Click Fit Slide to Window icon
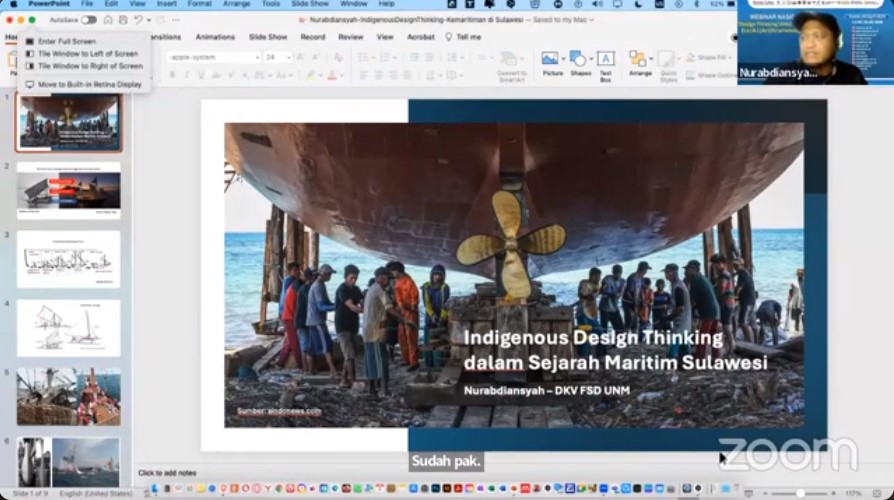The width and height of the screenshot is (894, 500). tap(877, 493)
